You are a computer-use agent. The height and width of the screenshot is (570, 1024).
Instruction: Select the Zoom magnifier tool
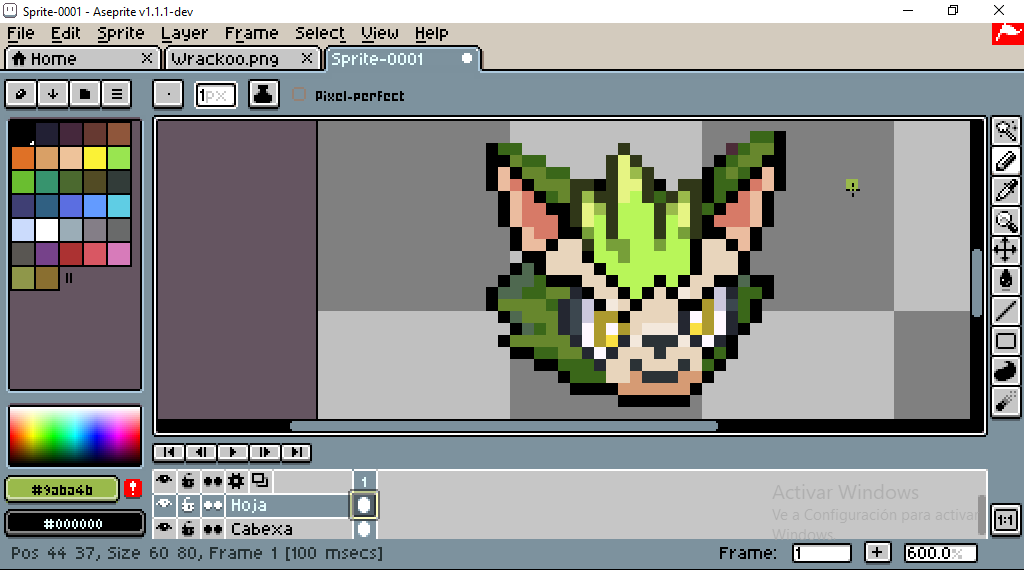pyautogui.click(x=1006, y=221)
